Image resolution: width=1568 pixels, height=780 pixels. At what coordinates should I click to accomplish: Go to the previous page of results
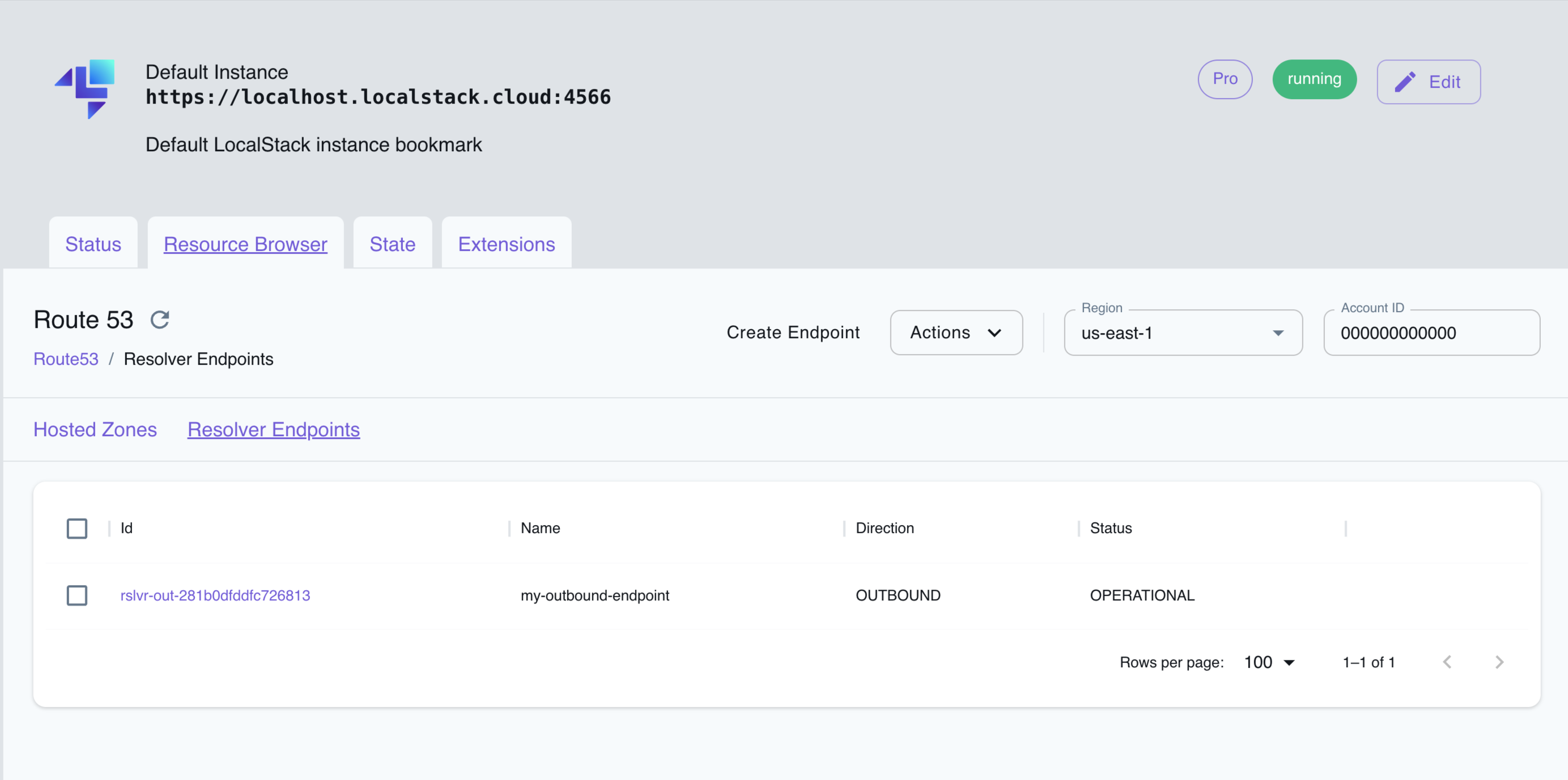[1448, 662]
